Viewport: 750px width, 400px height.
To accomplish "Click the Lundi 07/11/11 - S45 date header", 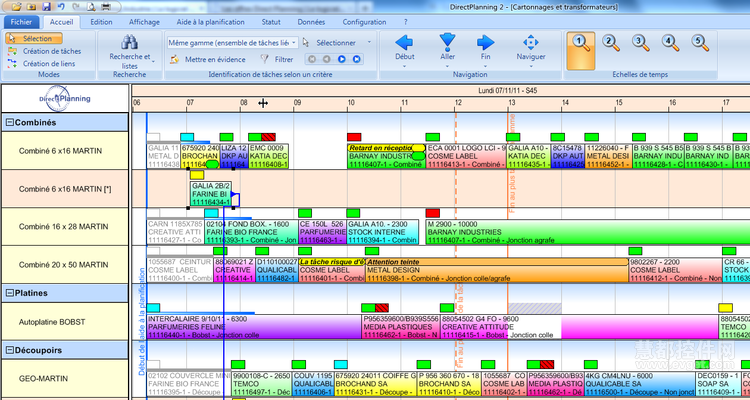I will [x=509, y=90].
